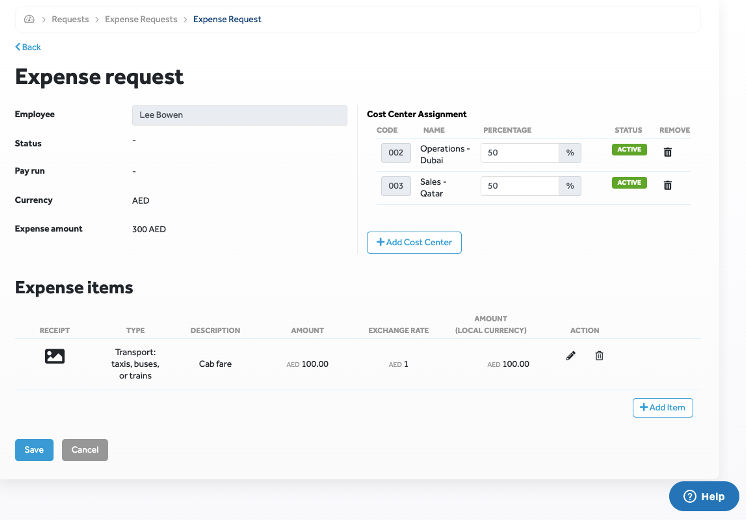
Task: Click the dashboard home icon in breadcrumb
Action: click(x=29, y=19)
